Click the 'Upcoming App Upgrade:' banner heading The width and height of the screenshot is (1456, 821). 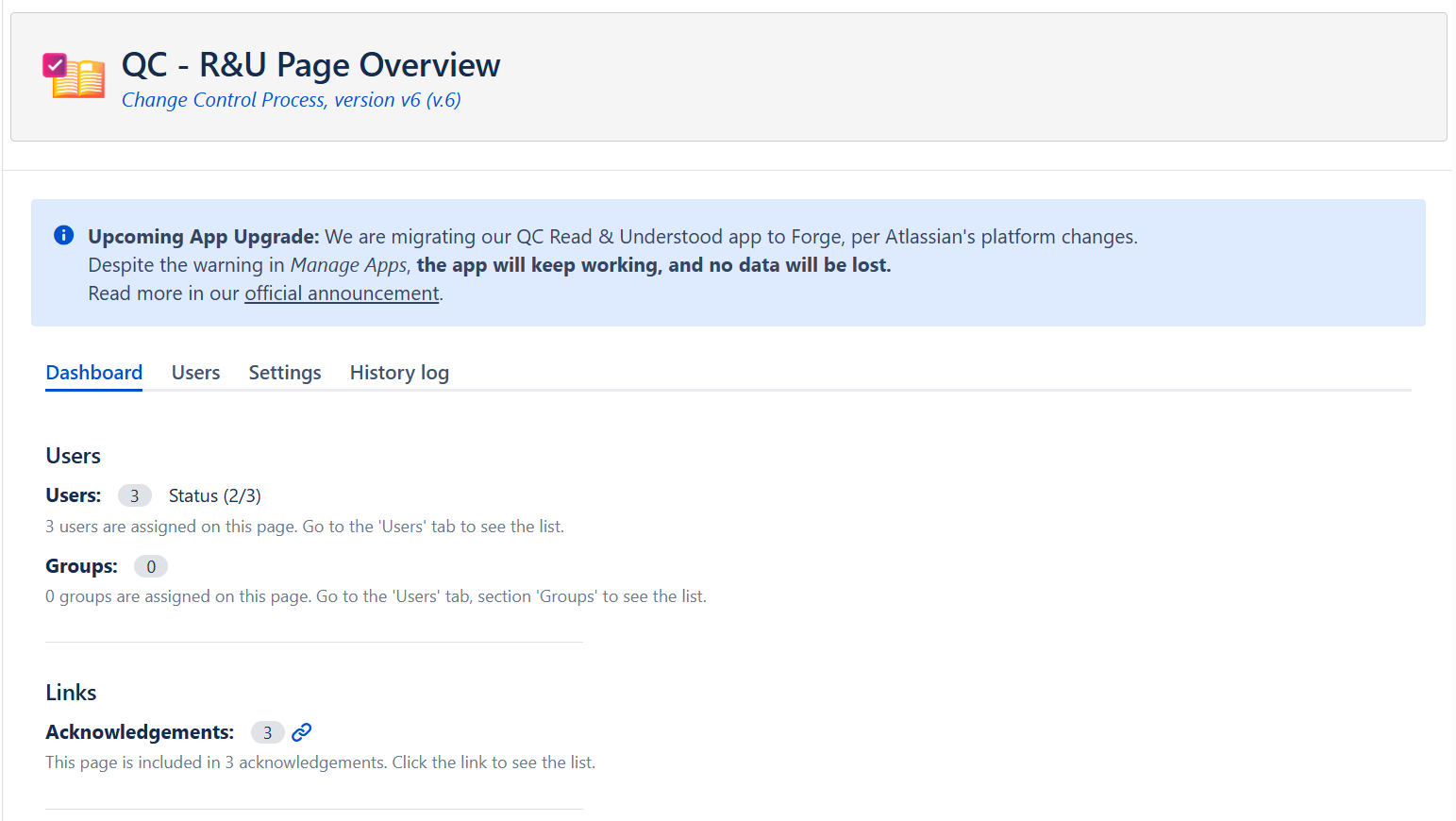point(204,237)
